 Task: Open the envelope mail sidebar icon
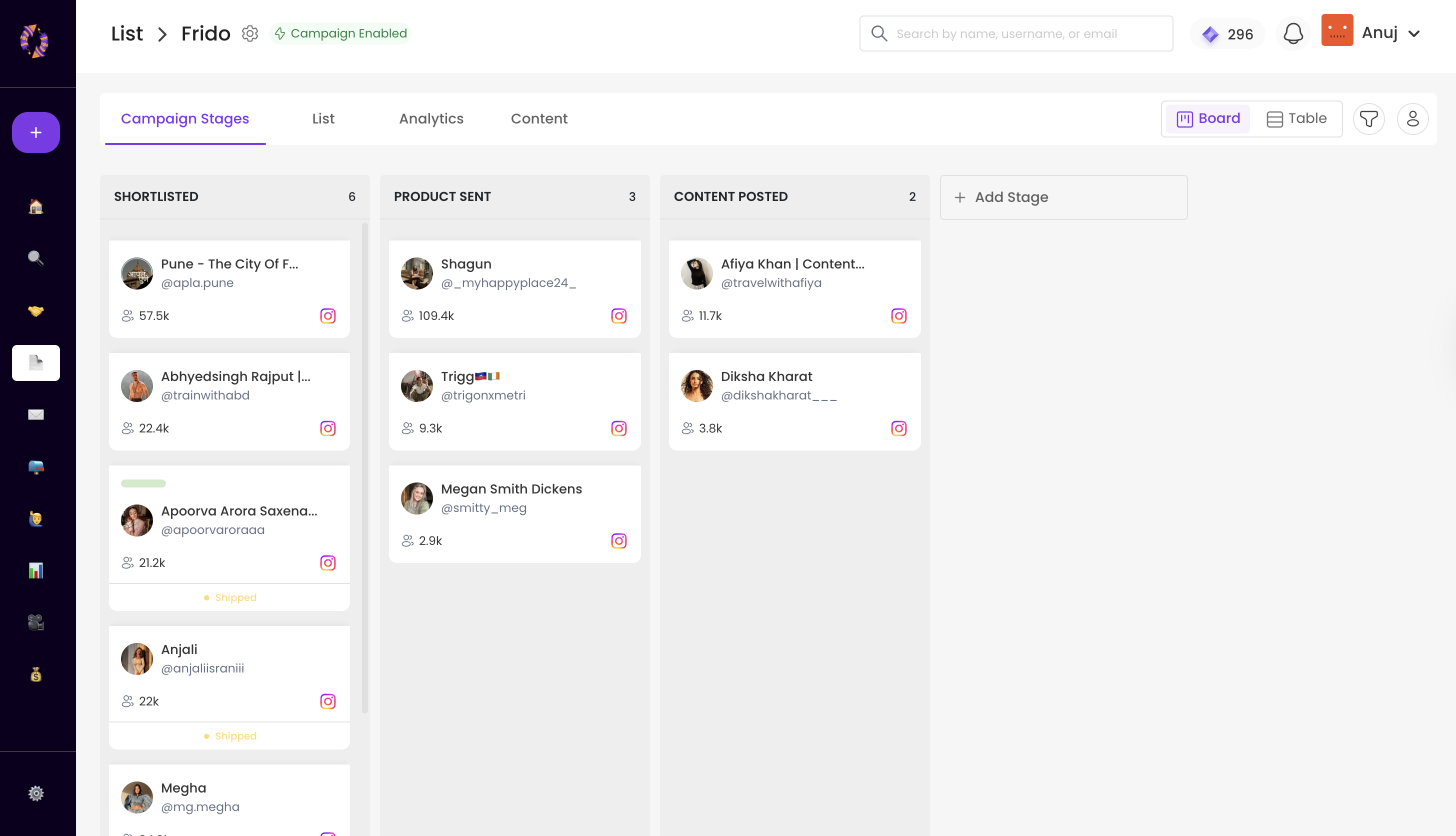(35, 414)
